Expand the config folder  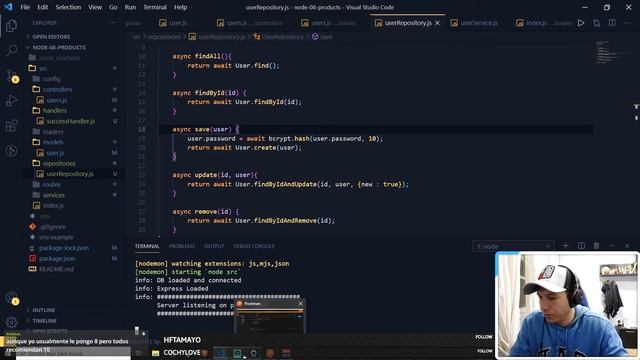pos(51,79)
